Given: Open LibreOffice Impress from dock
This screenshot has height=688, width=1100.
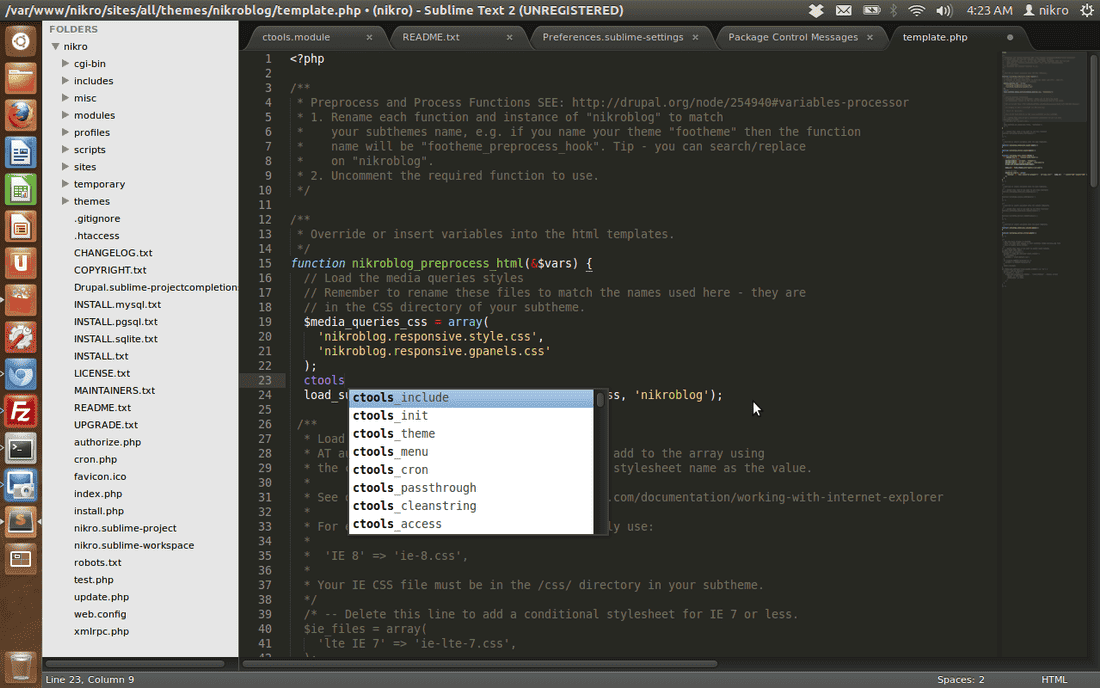Looking at the screenshot, I should (x=20, y=227).
